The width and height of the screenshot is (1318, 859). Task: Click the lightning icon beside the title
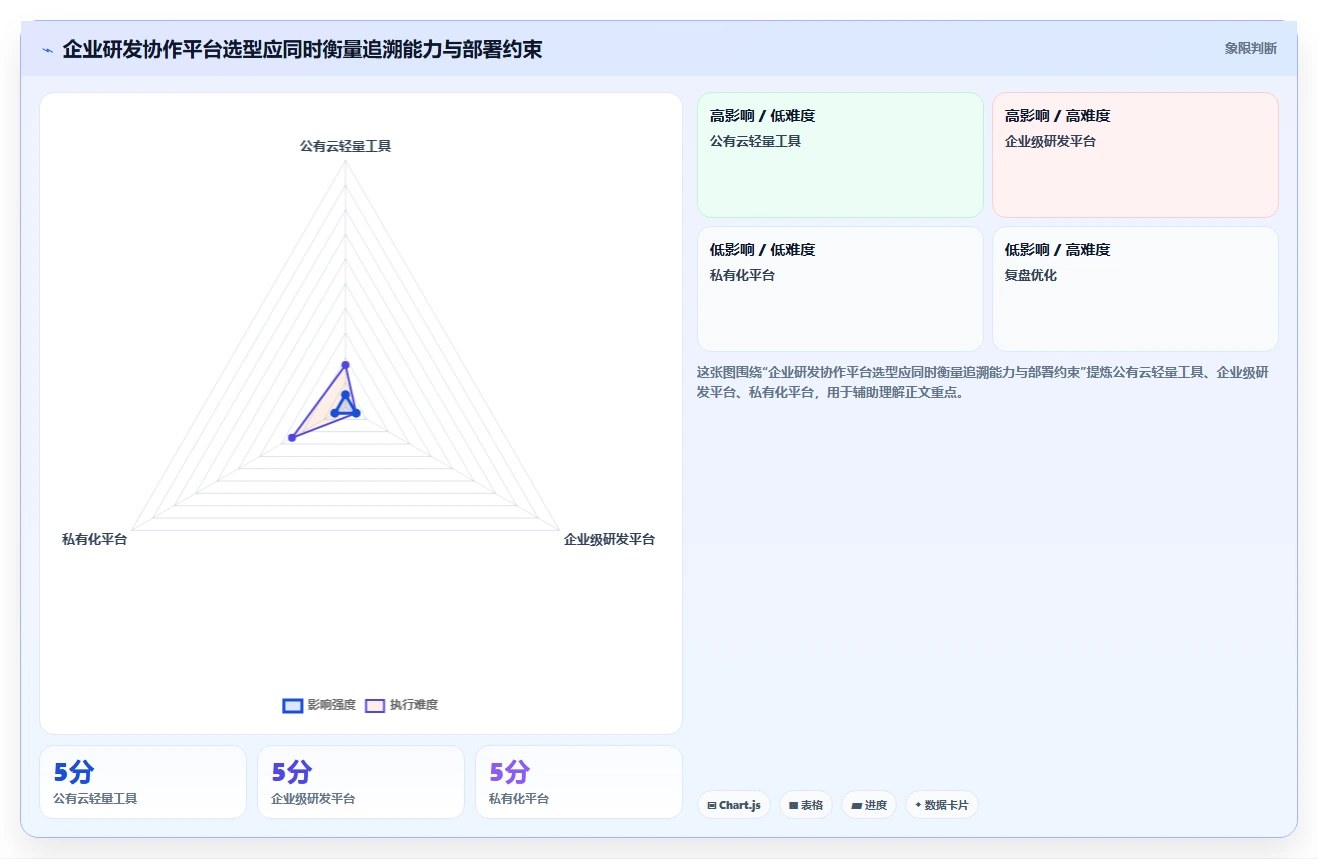[x=47, y=50]
